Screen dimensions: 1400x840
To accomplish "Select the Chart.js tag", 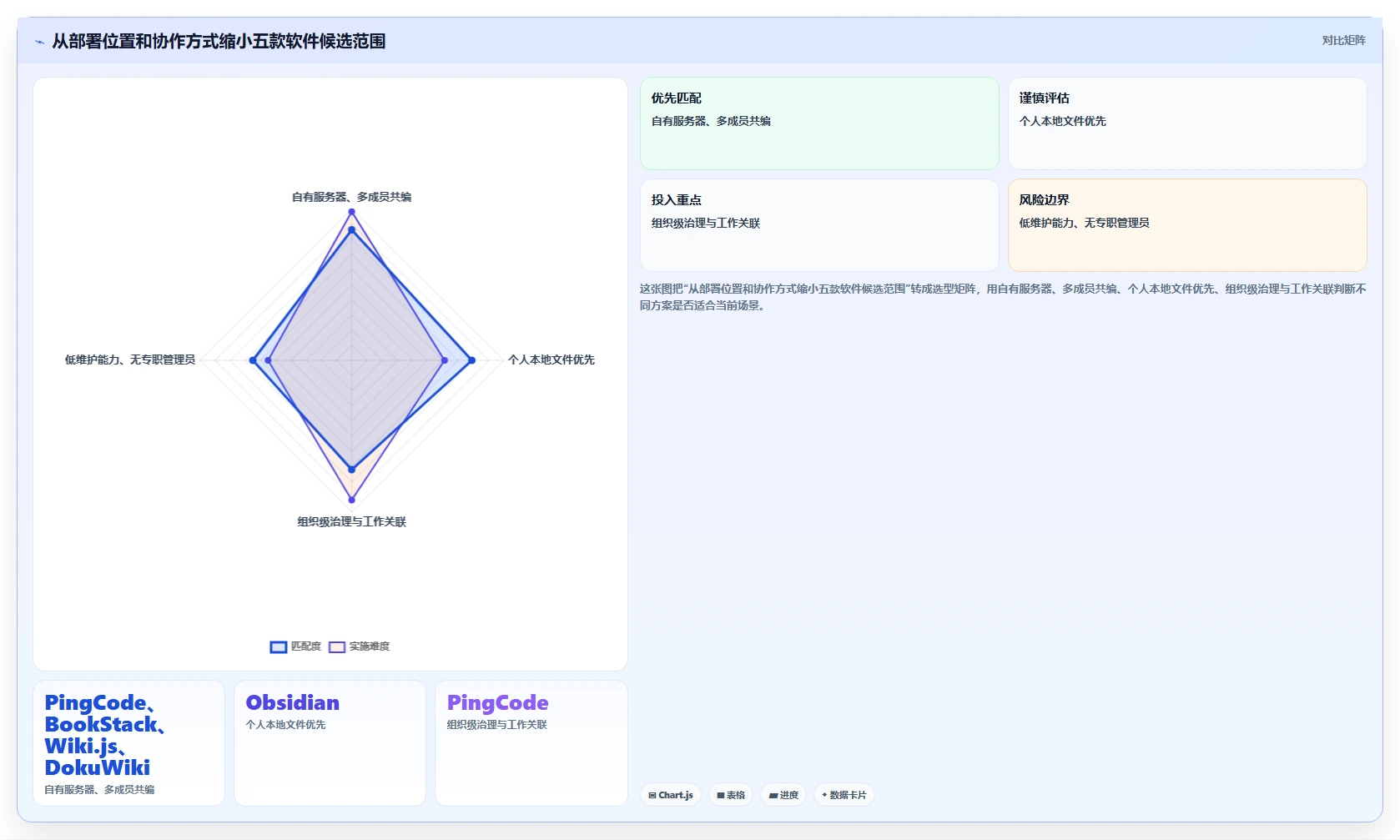I will click(671, 795).
